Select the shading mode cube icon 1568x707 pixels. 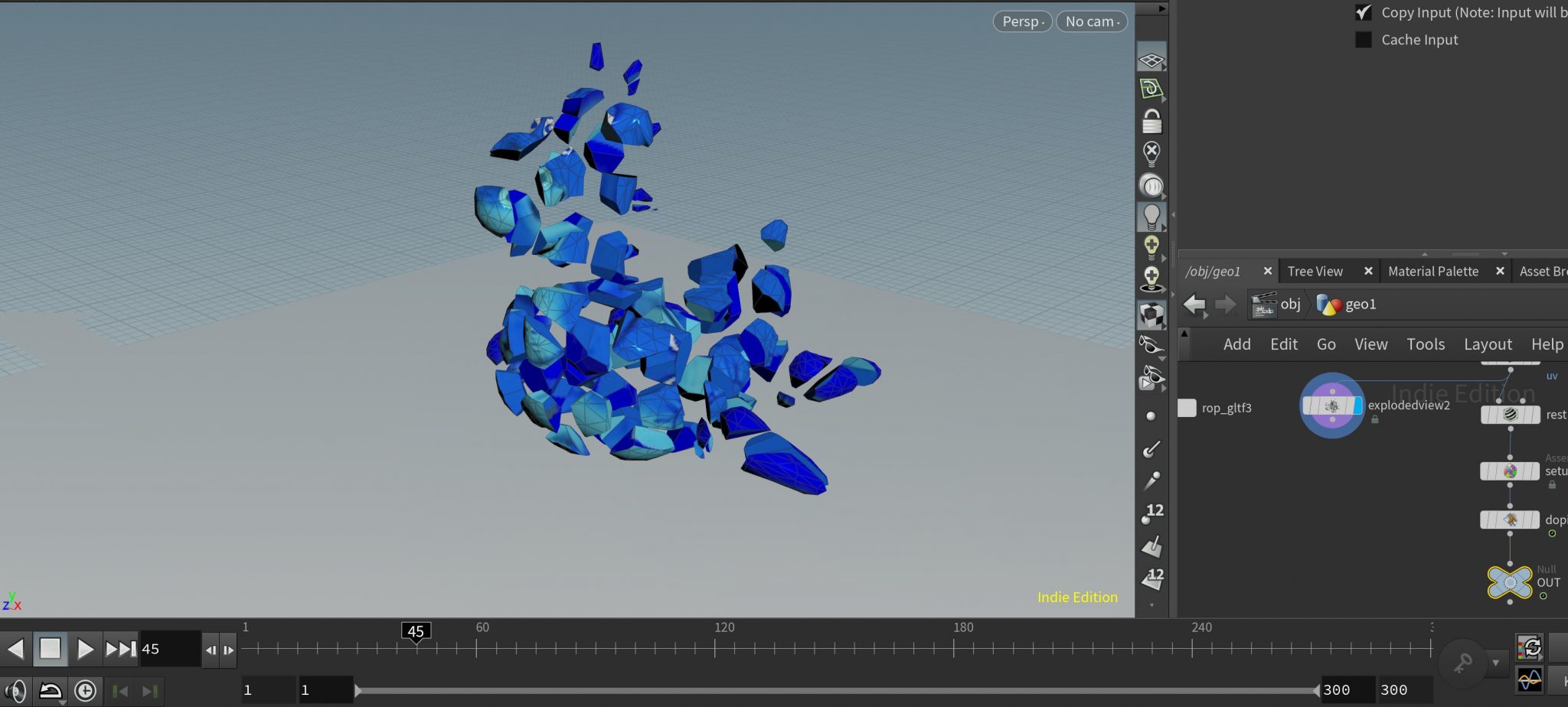point(1153,314)
